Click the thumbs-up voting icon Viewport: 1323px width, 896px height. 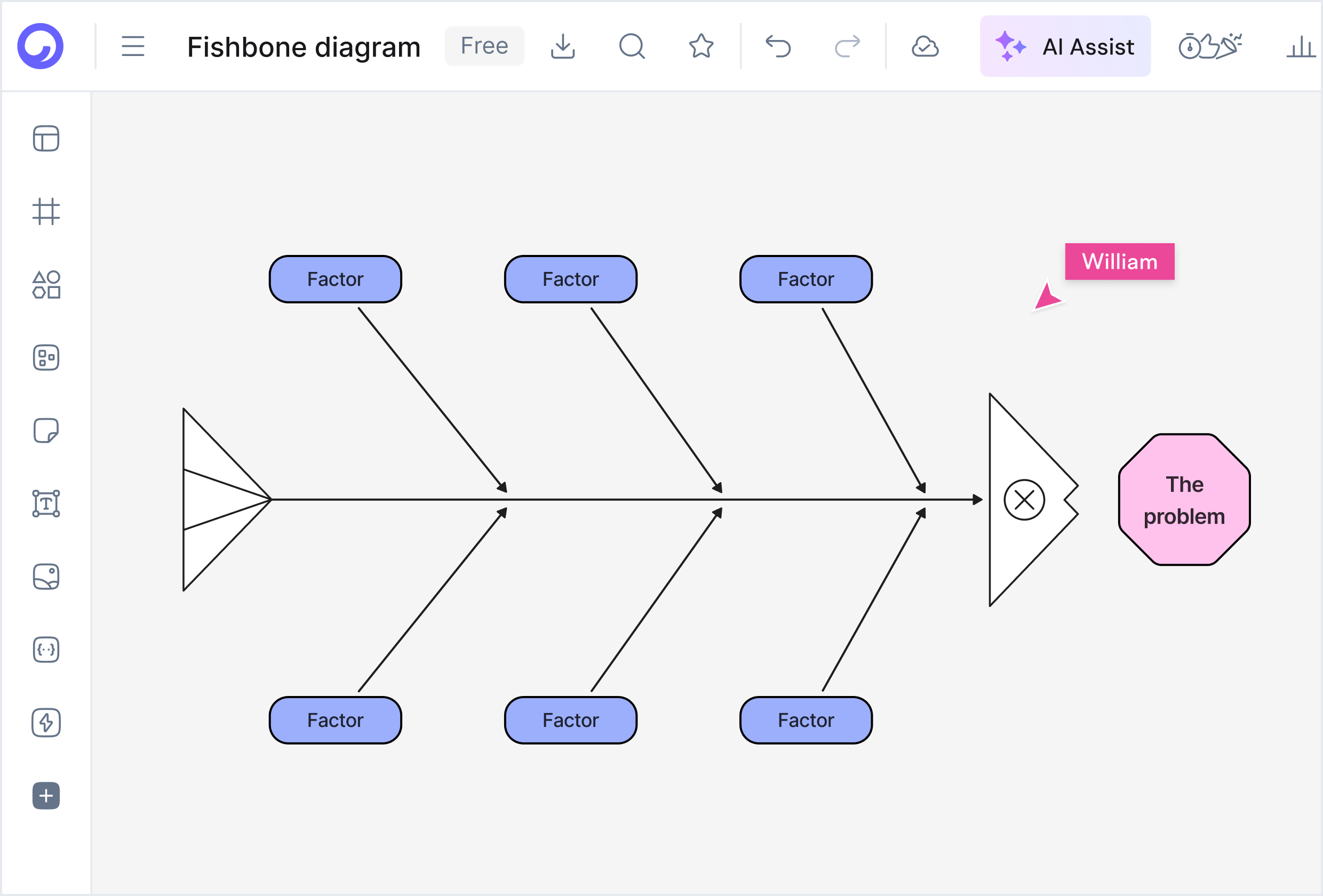[x=1209, y=46]
